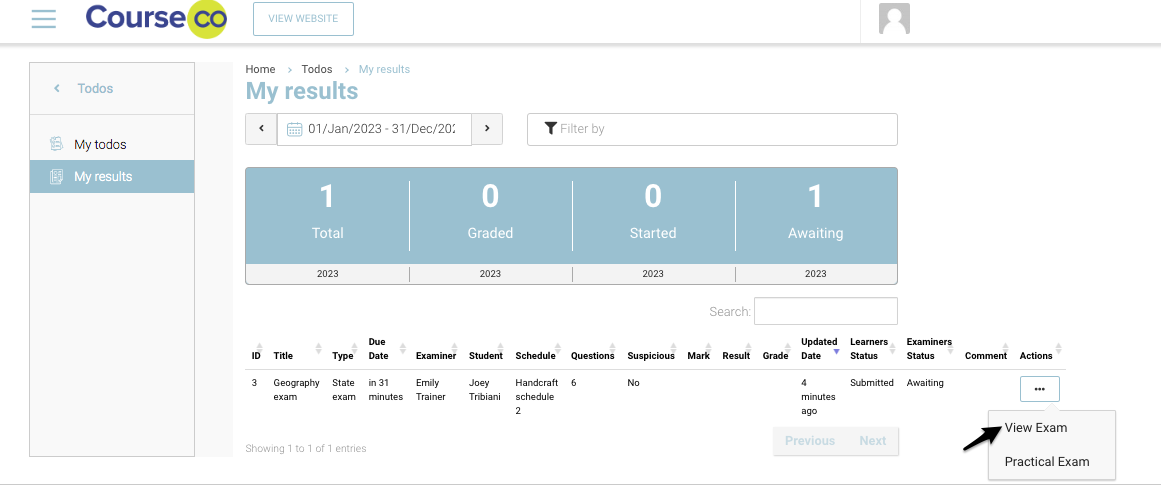
Task: Choose Practical Exam from actions menu
Action: 1046,462
